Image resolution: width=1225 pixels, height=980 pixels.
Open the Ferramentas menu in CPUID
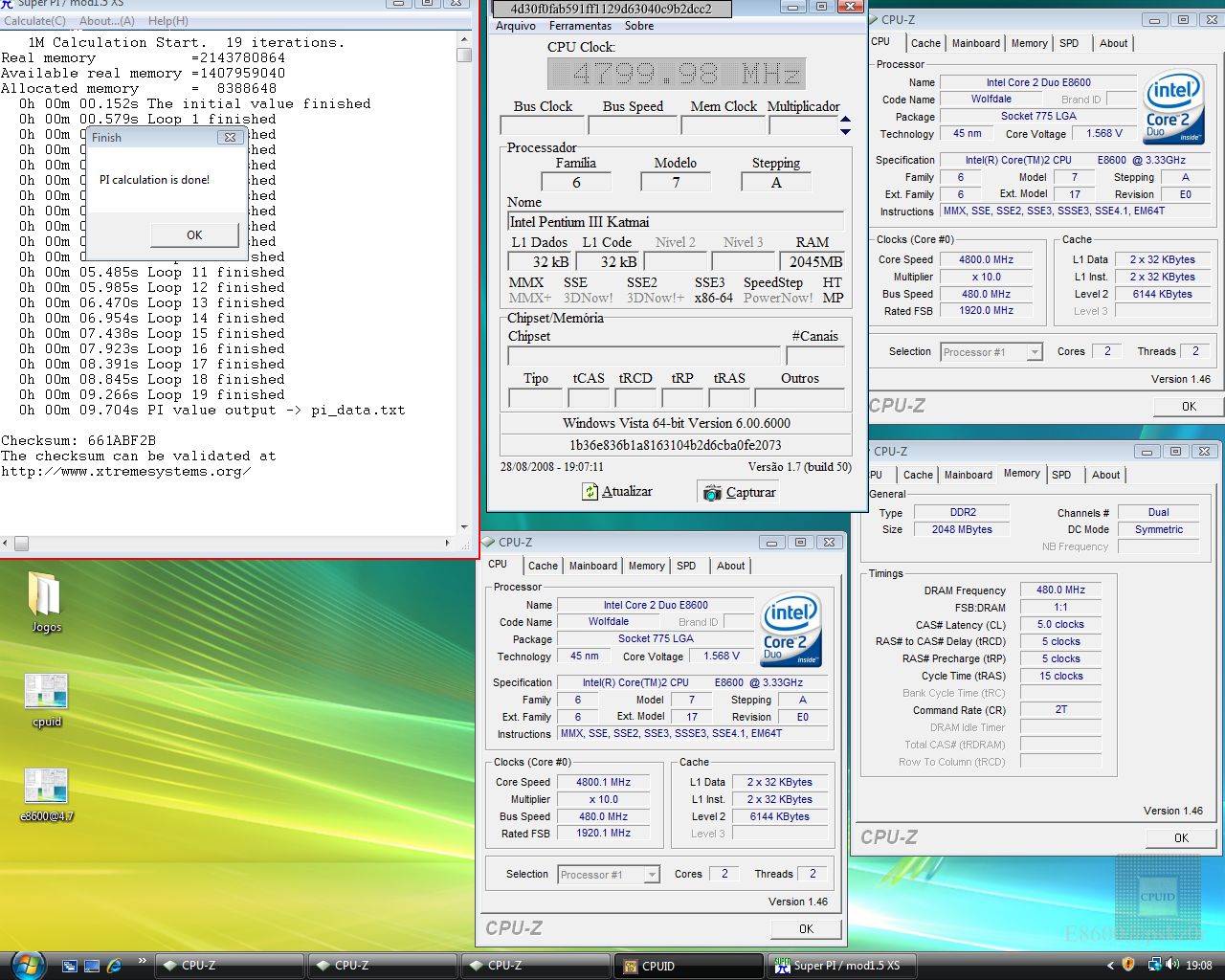(580, 26)
